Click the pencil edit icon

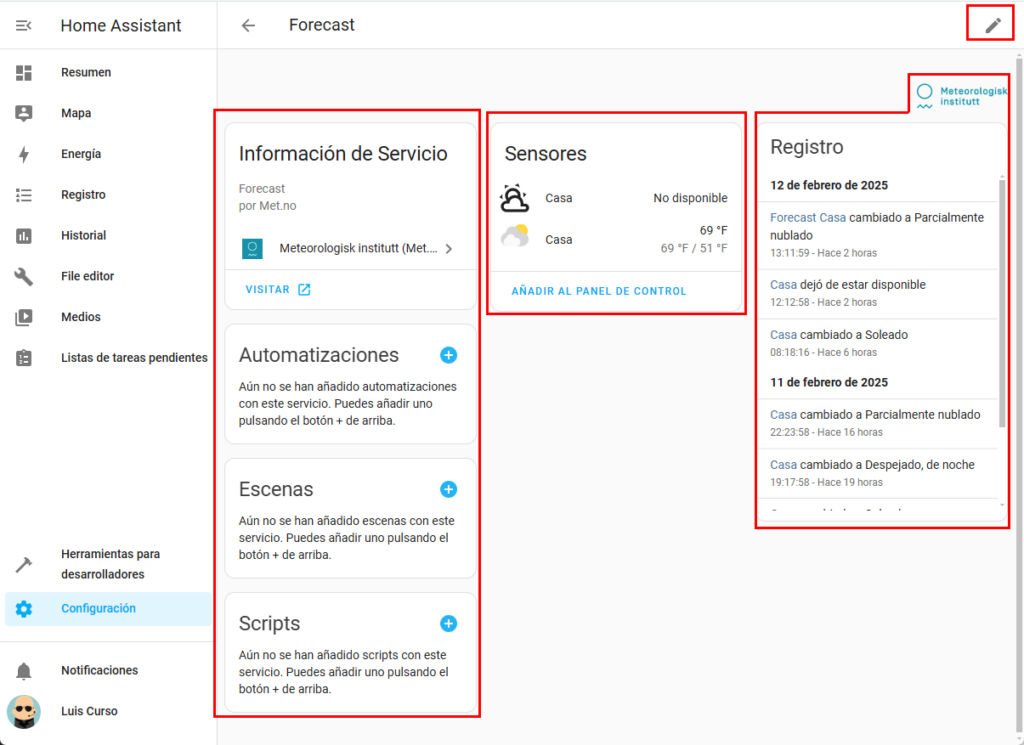coord(992,25)
